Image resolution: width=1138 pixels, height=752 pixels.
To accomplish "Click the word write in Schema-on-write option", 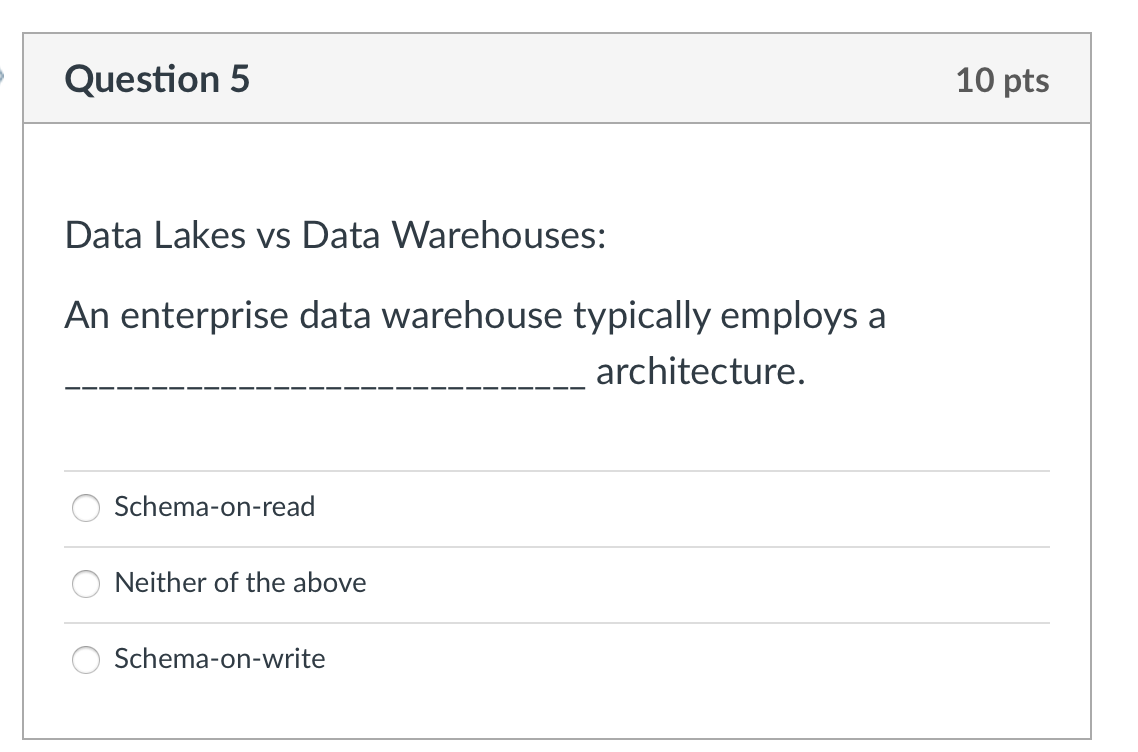I will [x=294, y=659].
